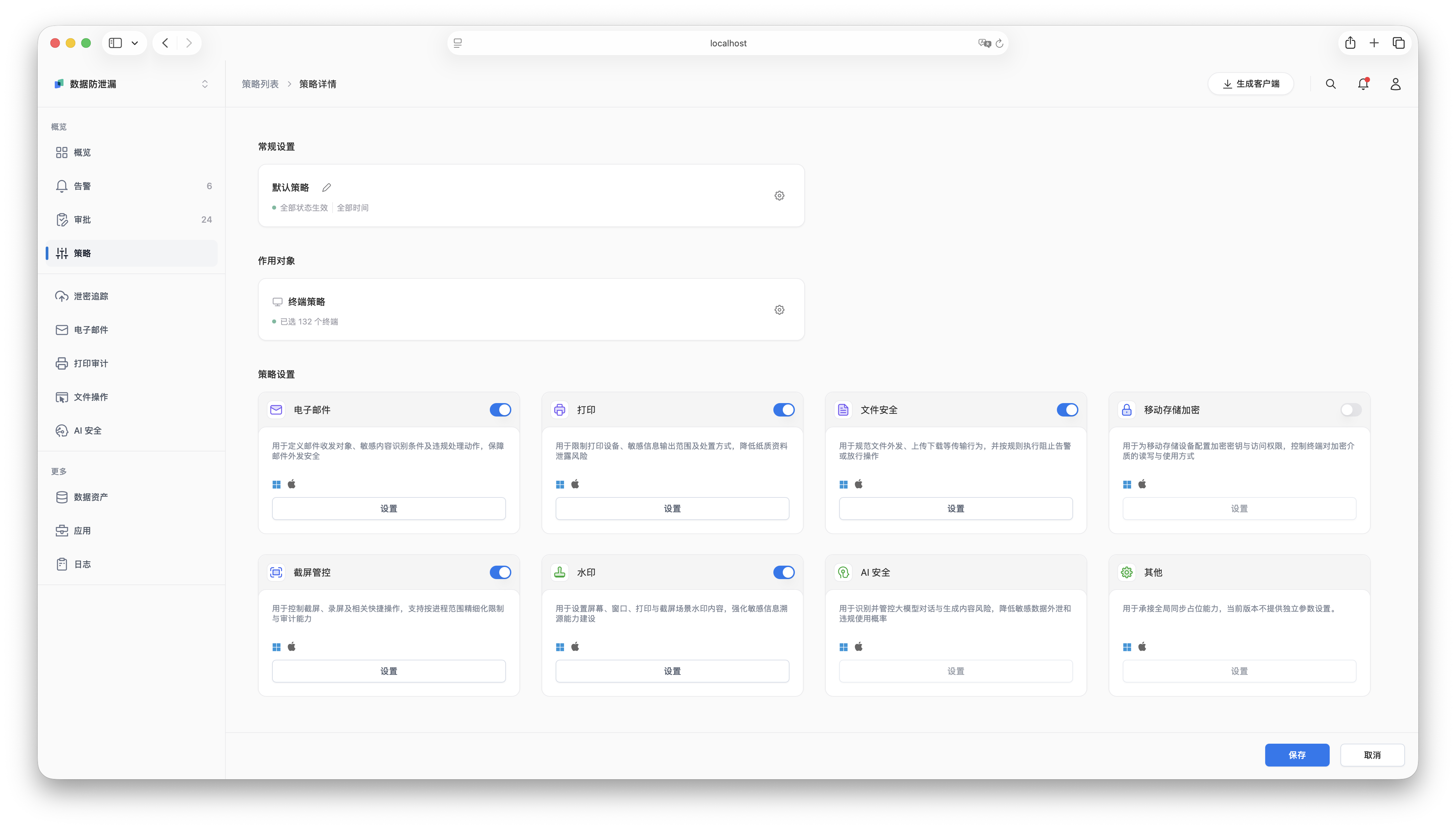Open the user profile icon
The width and height of the screenshot is (1456, 829).
point(1395,84)
